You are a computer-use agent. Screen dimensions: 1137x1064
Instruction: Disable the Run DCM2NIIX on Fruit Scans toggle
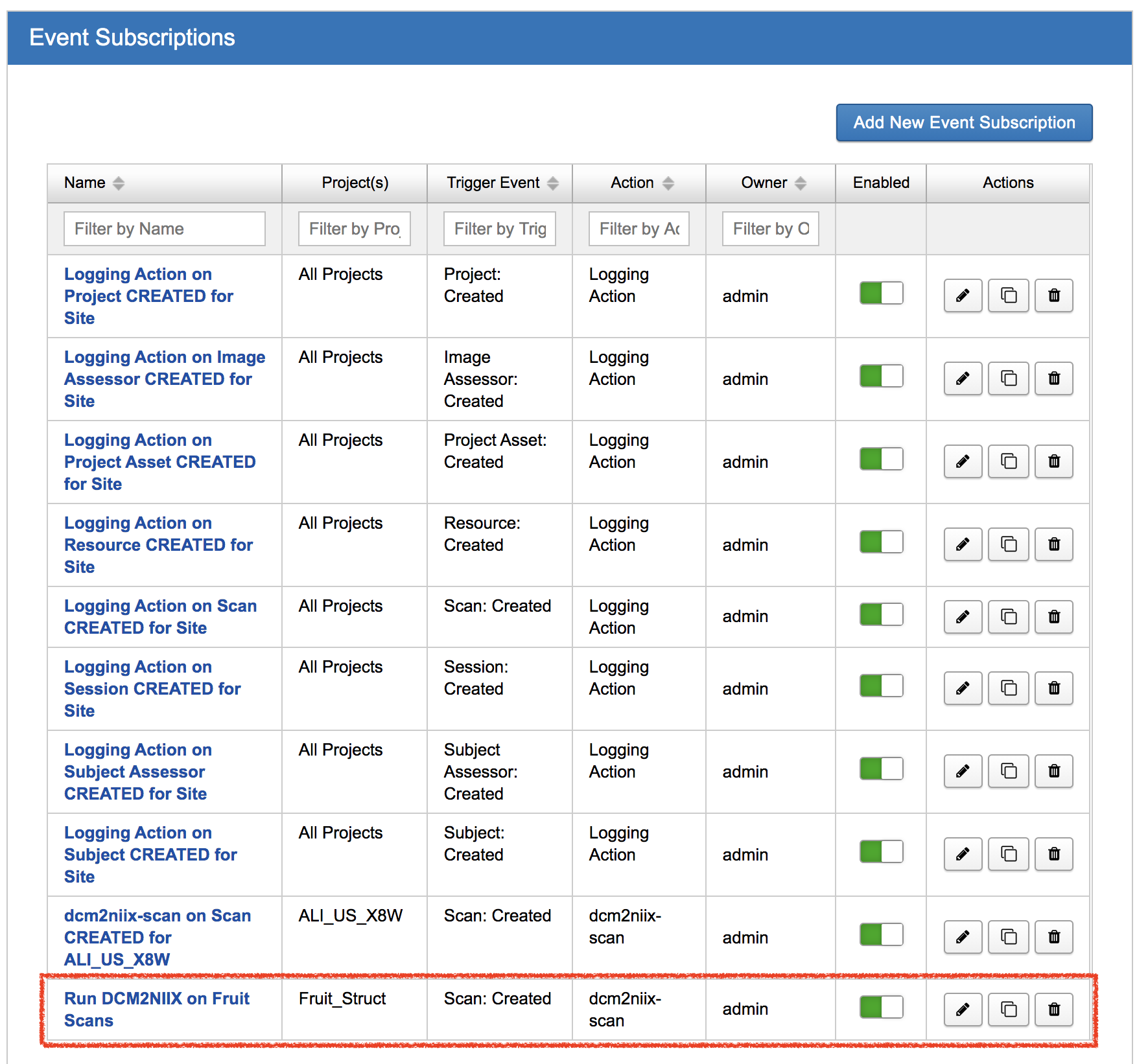click(x=881, y=1007)
